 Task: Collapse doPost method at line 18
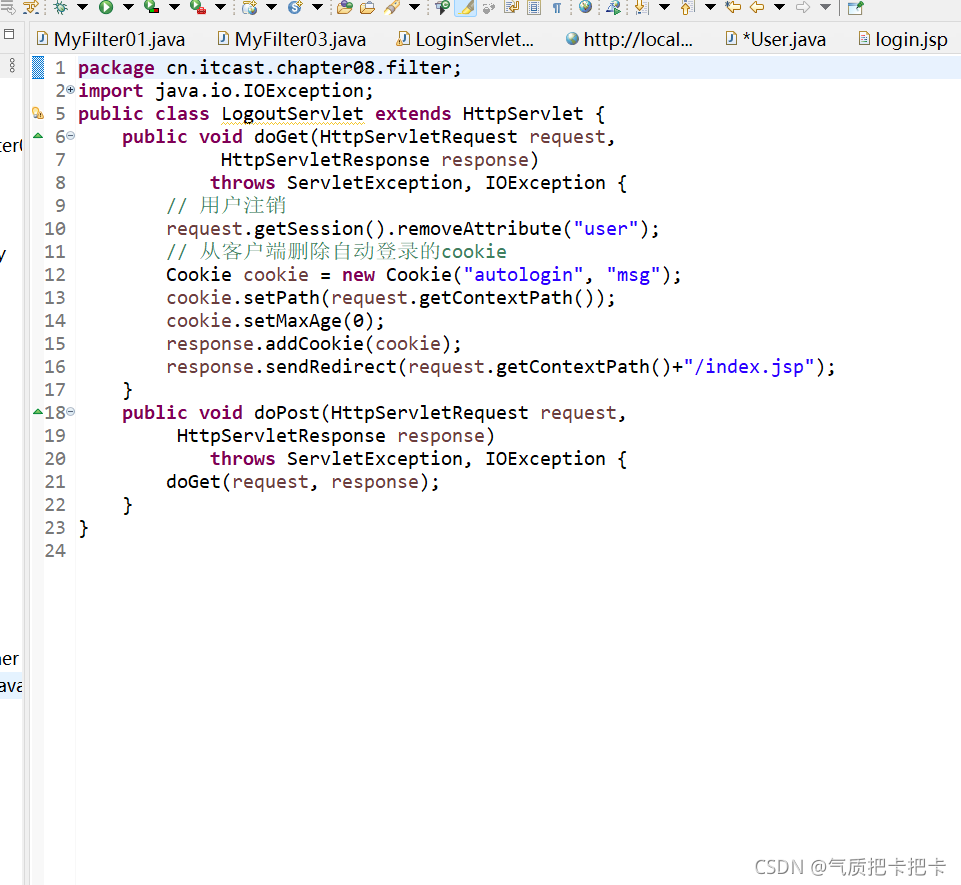tap(70, 412)
